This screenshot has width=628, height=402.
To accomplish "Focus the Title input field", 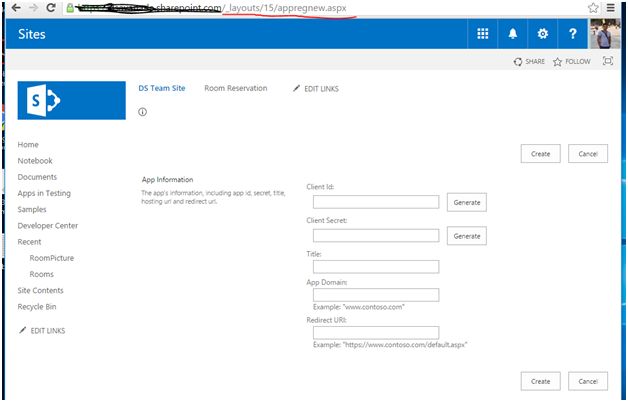I will (376, 267).
